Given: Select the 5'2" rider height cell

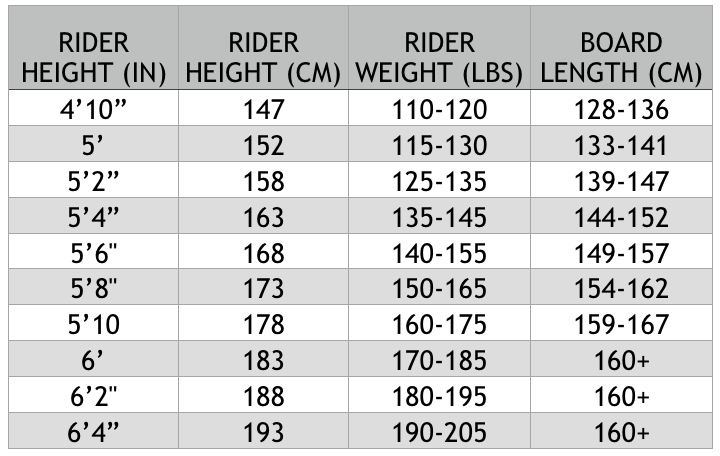Looking at the screenshot, I should tap(93, 180).
